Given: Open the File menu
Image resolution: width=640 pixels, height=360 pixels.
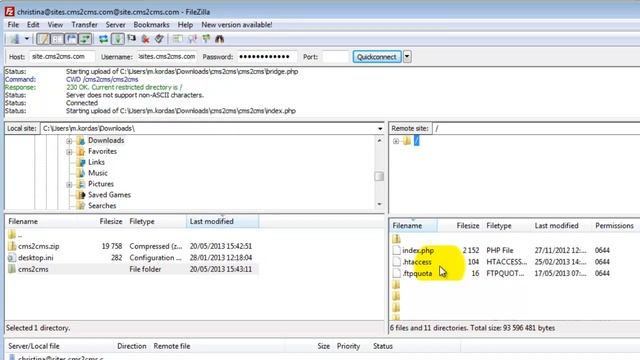Looking at the screenshot, I should [x=13, y=25].
